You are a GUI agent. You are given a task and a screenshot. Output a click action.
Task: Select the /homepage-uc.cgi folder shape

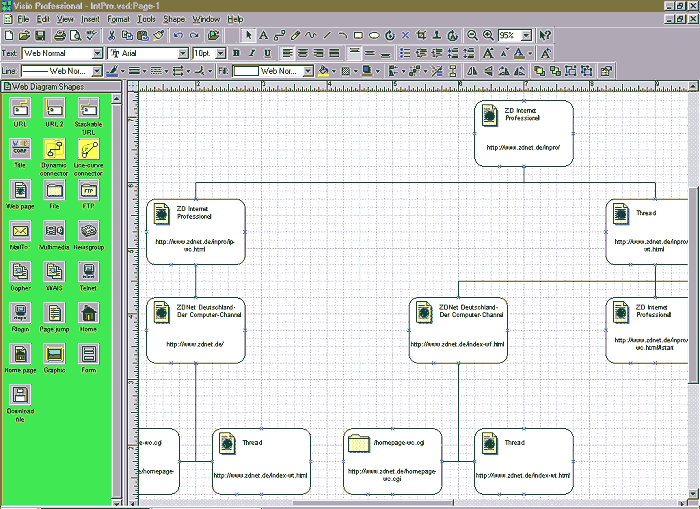393,461
